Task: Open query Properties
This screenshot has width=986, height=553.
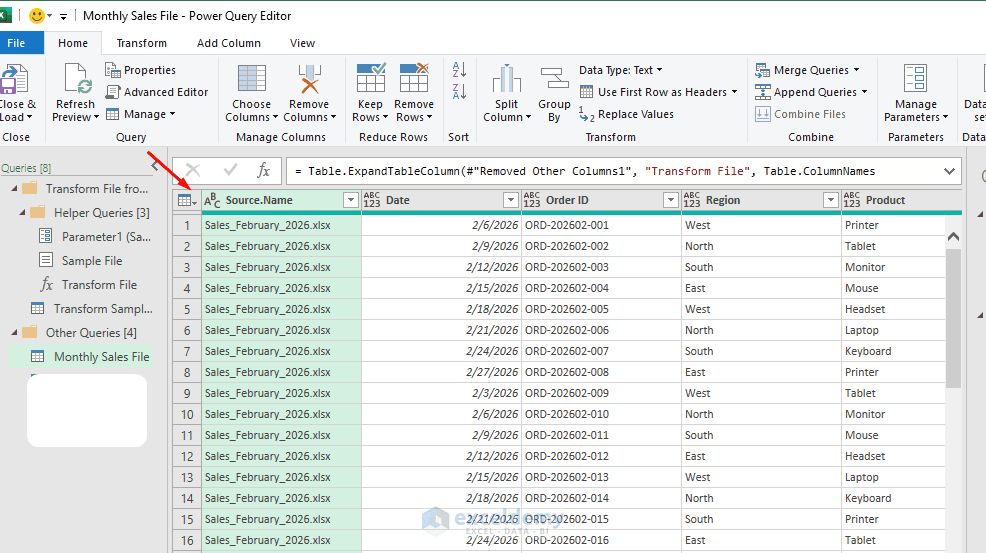Action: click(140, 70)
